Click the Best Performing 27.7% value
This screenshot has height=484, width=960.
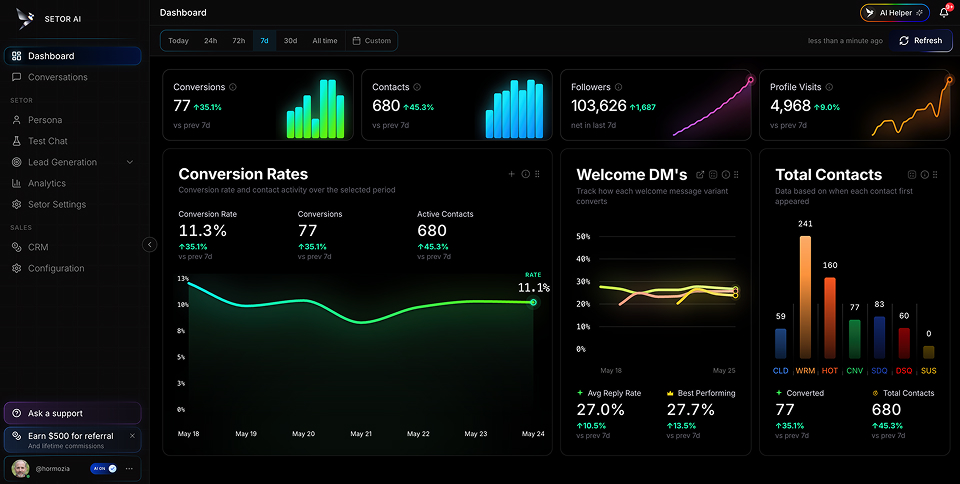click(x=691, y=410)
